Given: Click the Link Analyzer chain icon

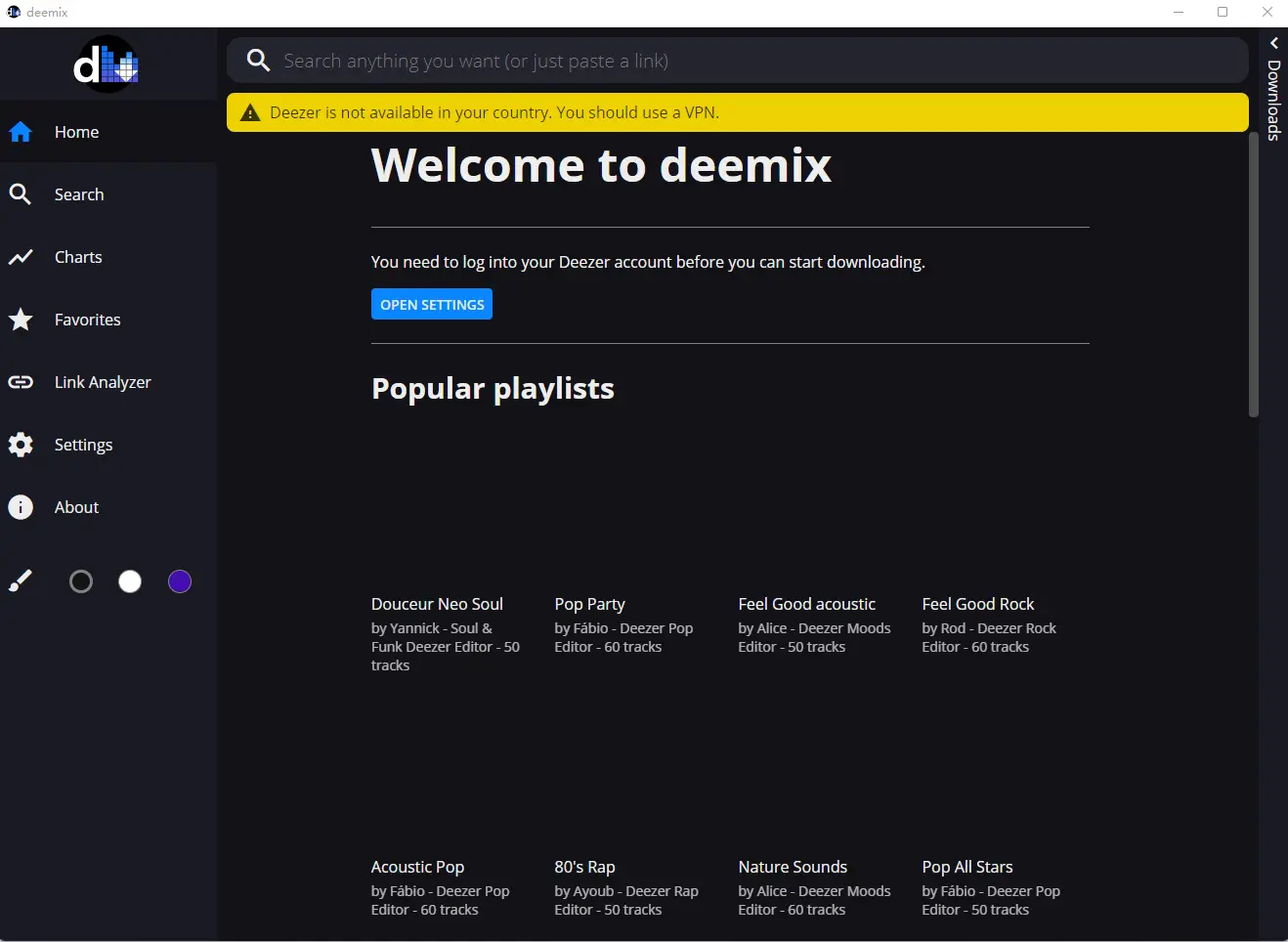Looking at the screenshot, I should pyautogui.click(x=20, y=381).
